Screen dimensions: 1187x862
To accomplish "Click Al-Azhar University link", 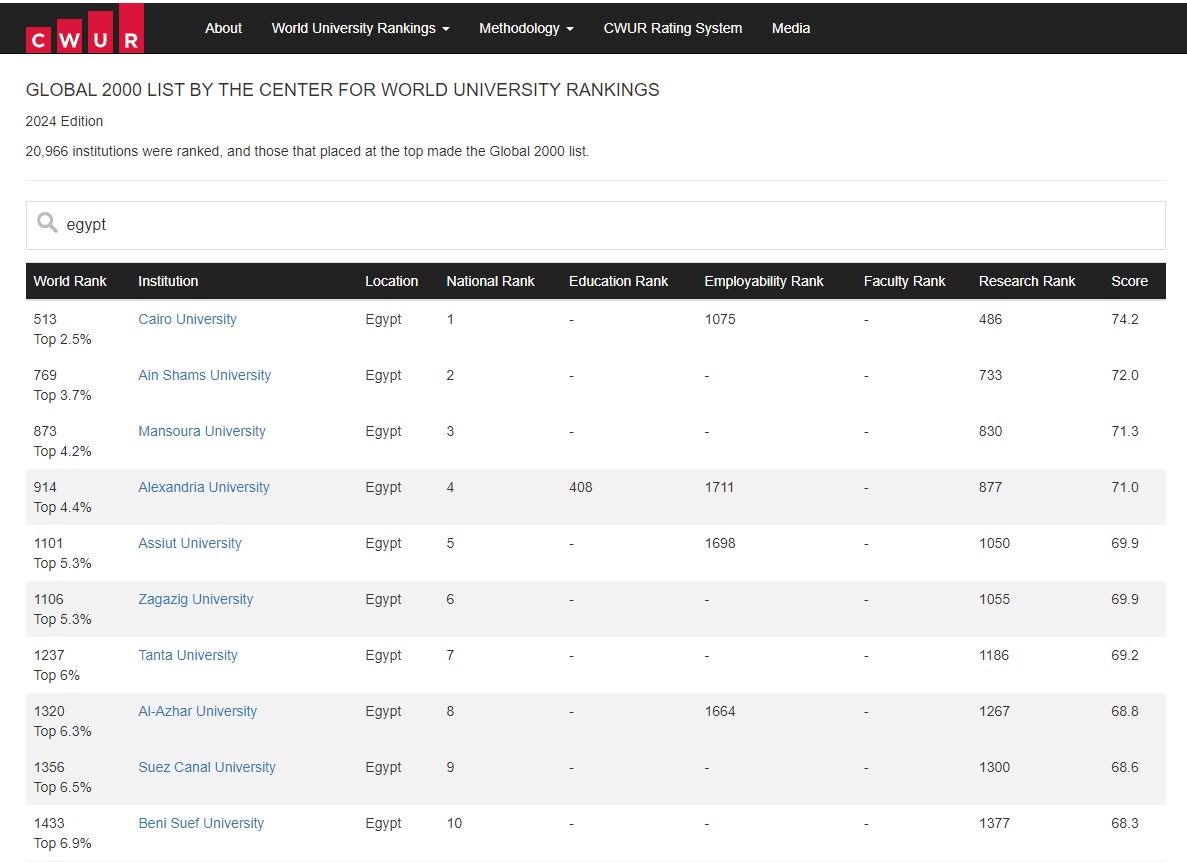I will (197, 711).
